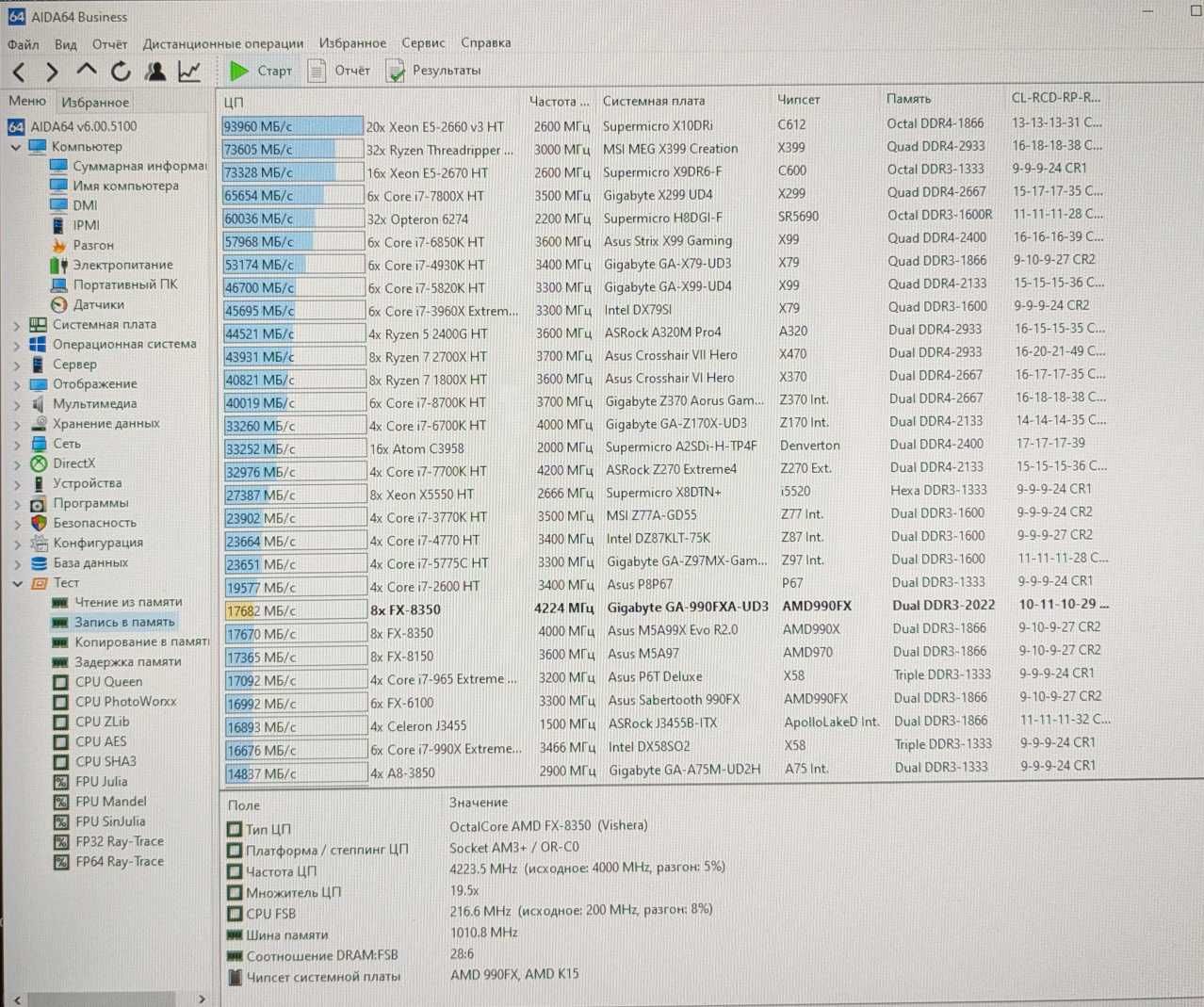The width and height of the screenshot is (1204, 1007).
Task: Select the Чтение из памяти test
Action: click(117, 602)
